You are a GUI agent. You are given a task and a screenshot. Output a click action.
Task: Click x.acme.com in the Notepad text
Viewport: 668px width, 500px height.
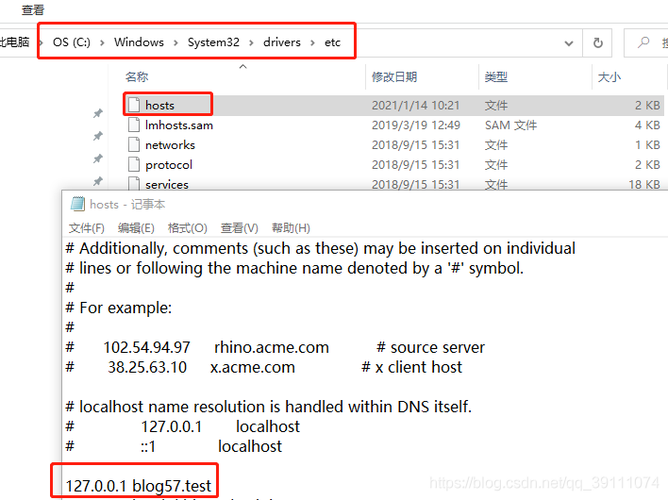tap(252, 367)
